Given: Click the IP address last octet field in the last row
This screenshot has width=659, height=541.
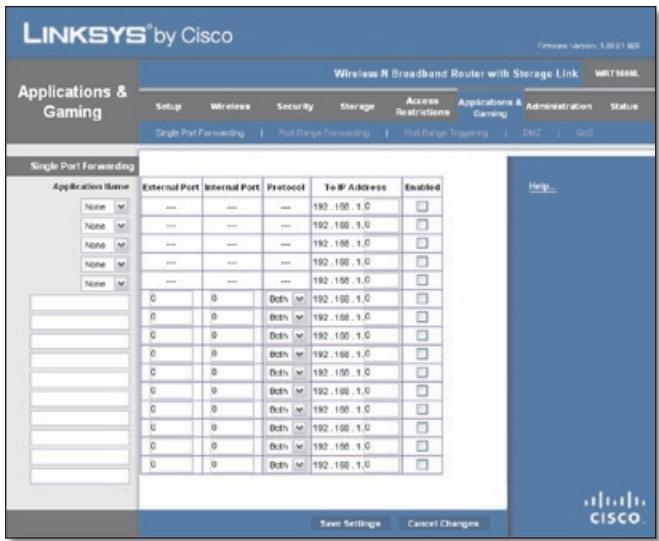Looking at the screenshot, I should point(381,464).
